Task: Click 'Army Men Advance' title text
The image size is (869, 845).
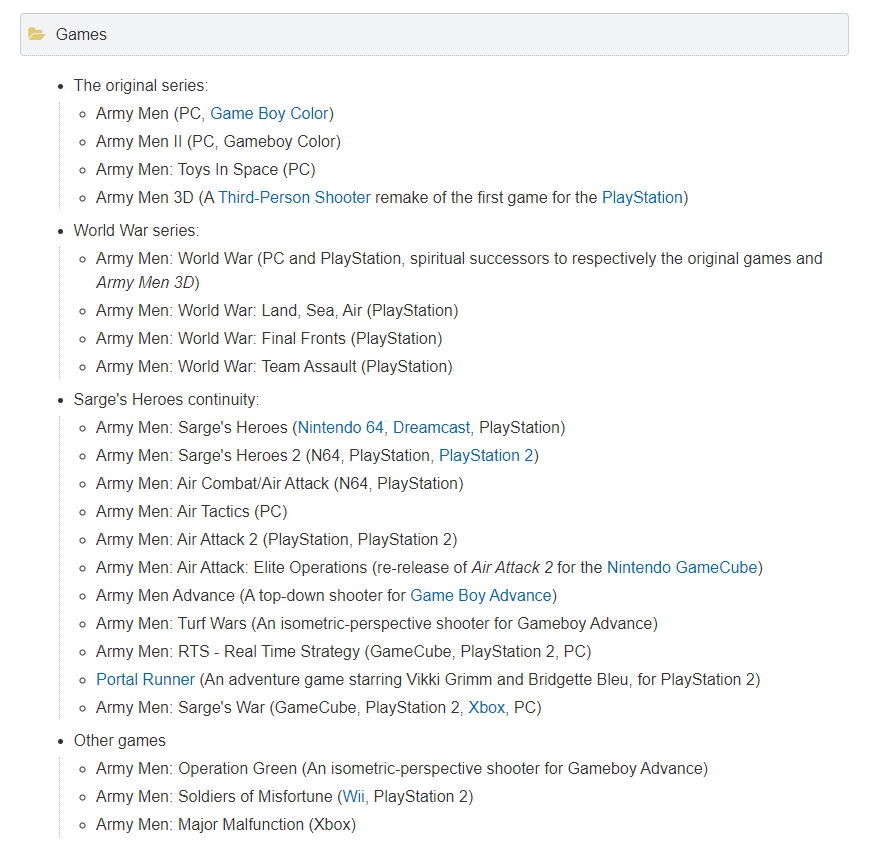Action: (166, 596)
